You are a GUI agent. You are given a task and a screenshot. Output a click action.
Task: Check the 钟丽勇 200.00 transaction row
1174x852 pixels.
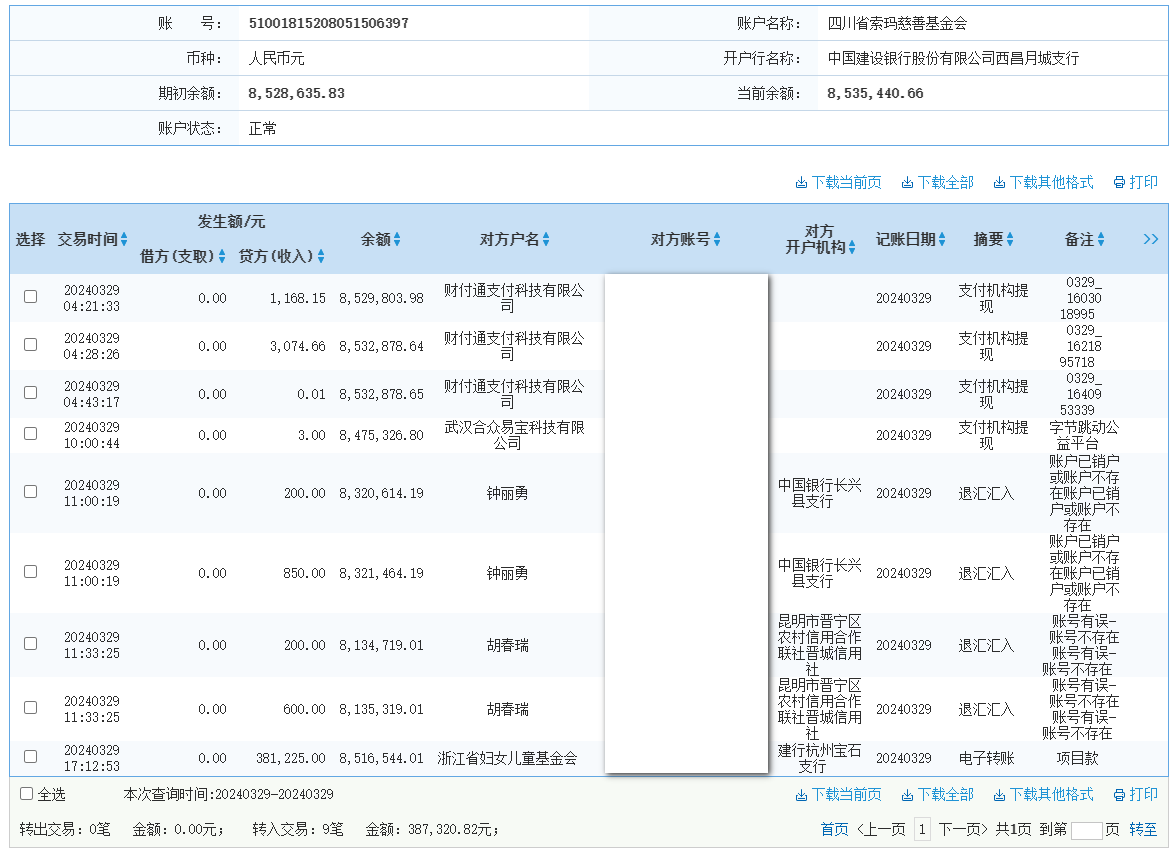[31, 491]
